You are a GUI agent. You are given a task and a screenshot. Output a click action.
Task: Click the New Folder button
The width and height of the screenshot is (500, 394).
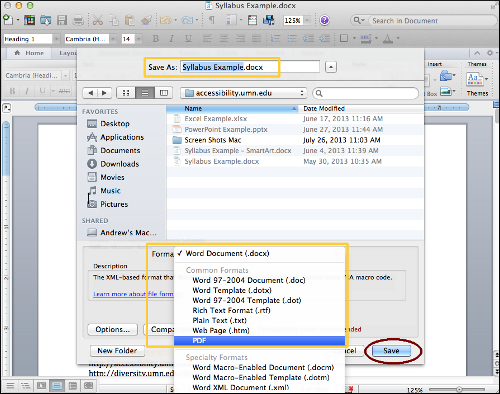coord(117,351)
